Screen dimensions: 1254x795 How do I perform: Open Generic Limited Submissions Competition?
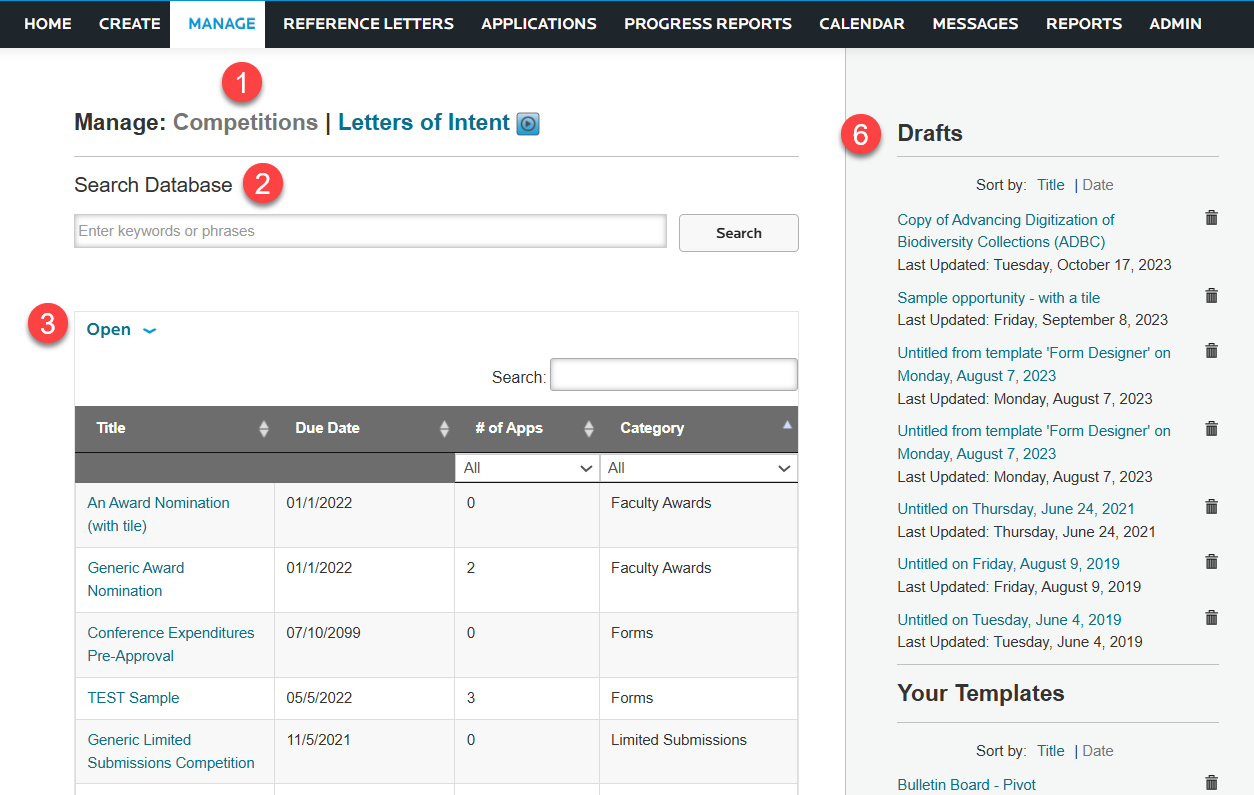coord(171,751)
